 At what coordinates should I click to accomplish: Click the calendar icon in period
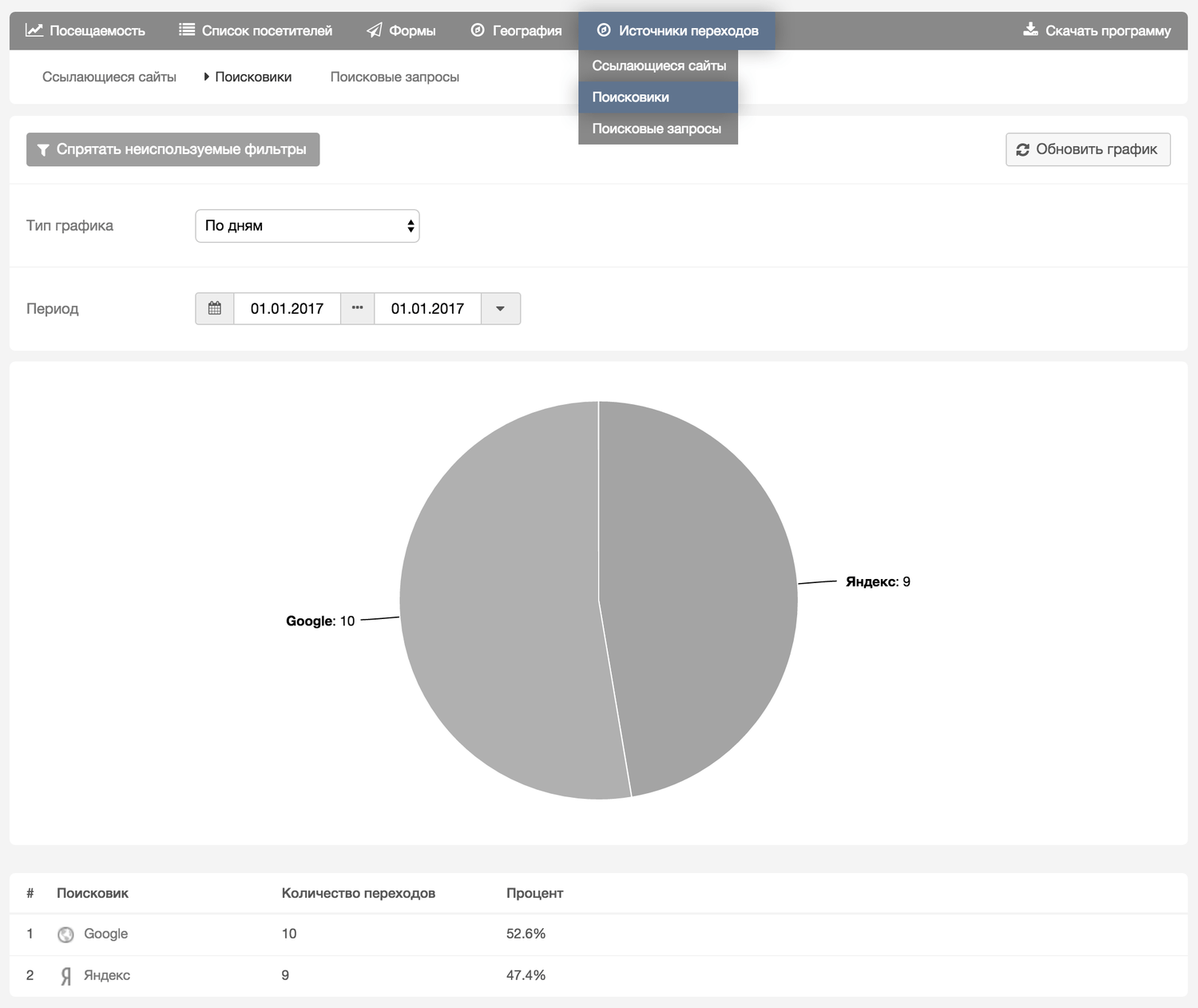(215, 308)
